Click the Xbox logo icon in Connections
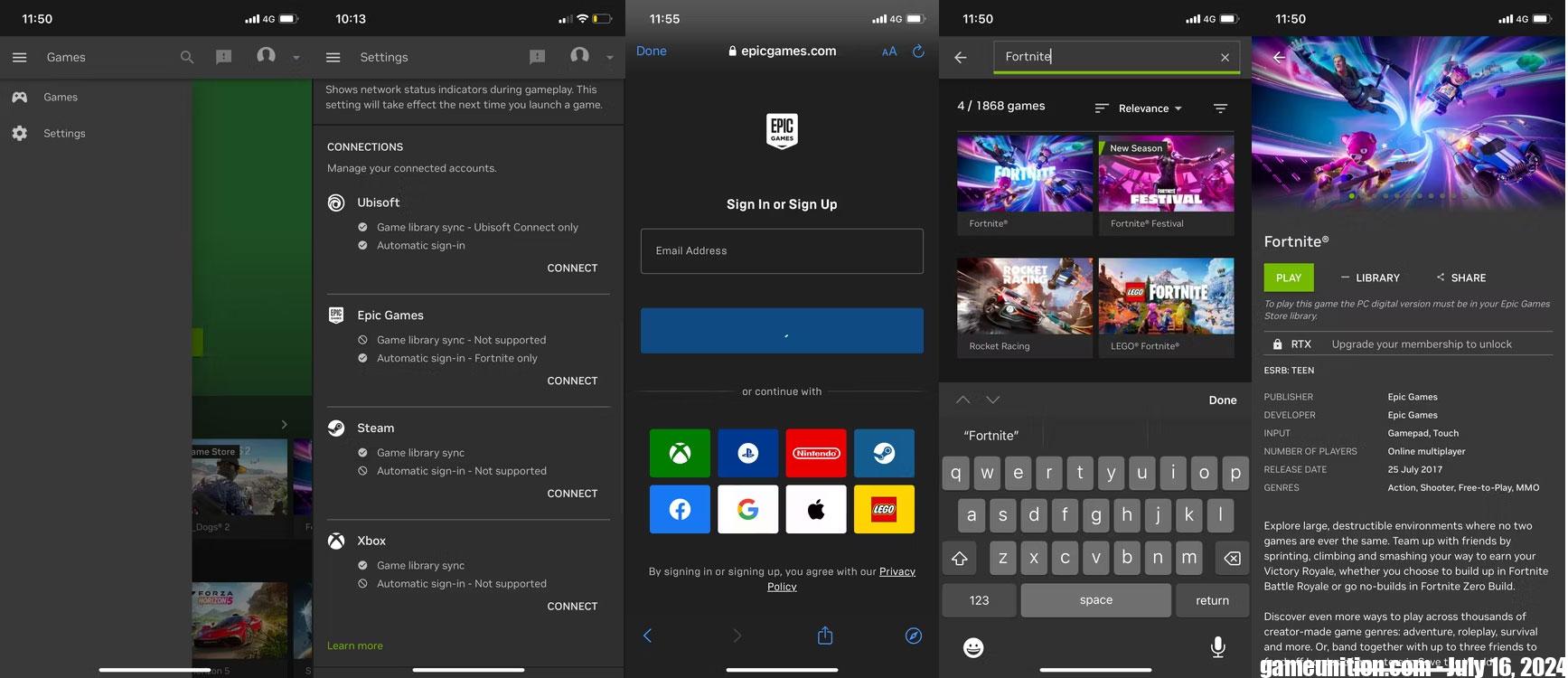1568x678 pixels. coord(336,541)
